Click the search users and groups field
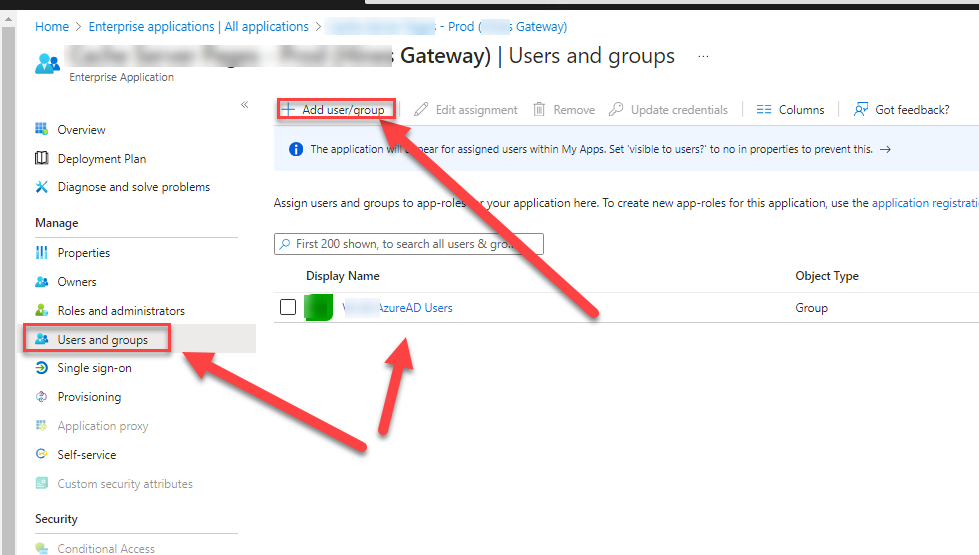The width and height of the screenshot is (979, 555). (409, 244)
